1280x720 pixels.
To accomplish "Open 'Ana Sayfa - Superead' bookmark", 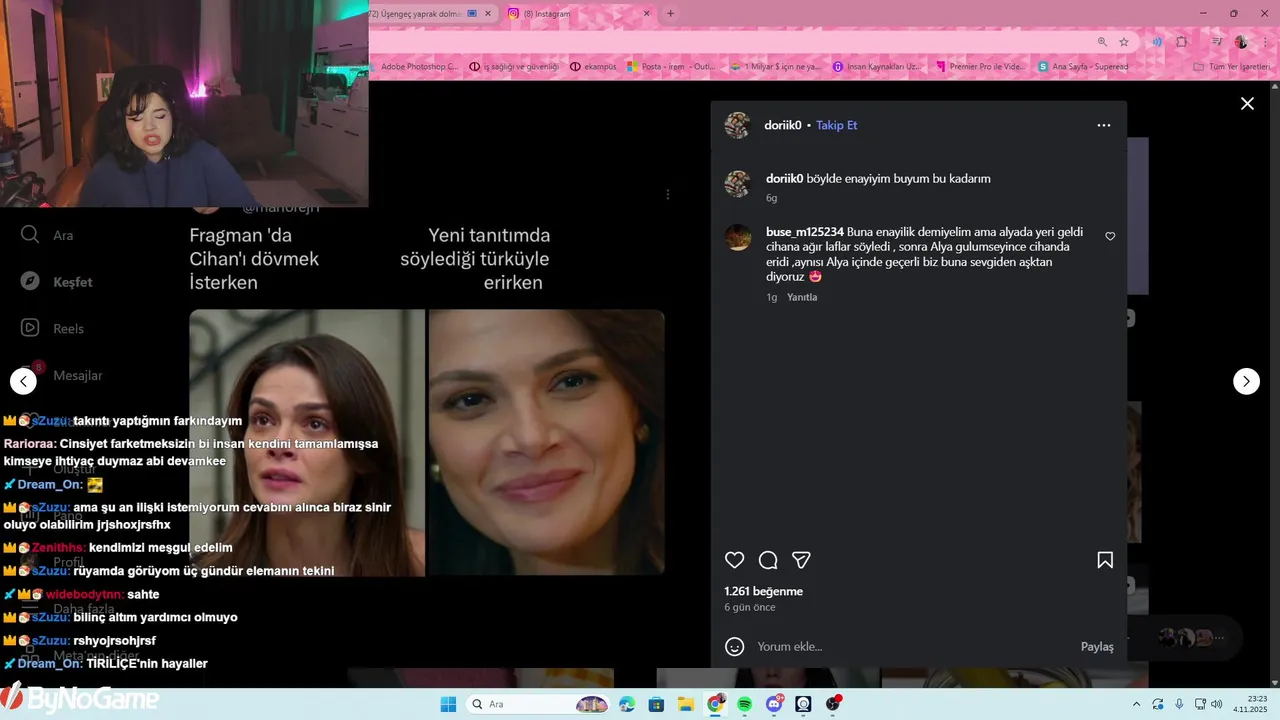I will (x=1083, y=67).
